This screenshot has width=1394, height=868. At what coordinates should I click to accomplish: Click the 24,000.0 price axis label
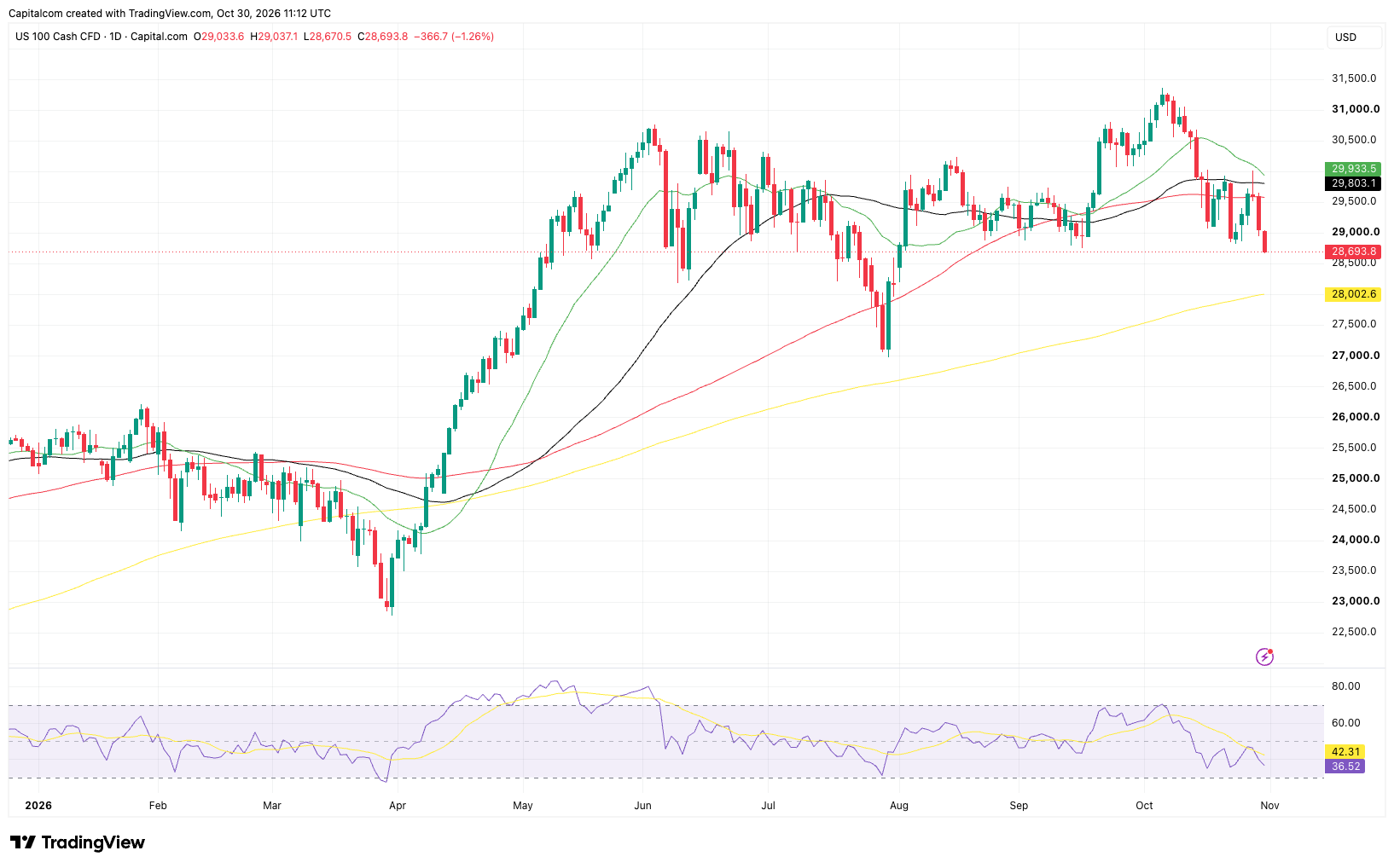[x=1355, y=540]
